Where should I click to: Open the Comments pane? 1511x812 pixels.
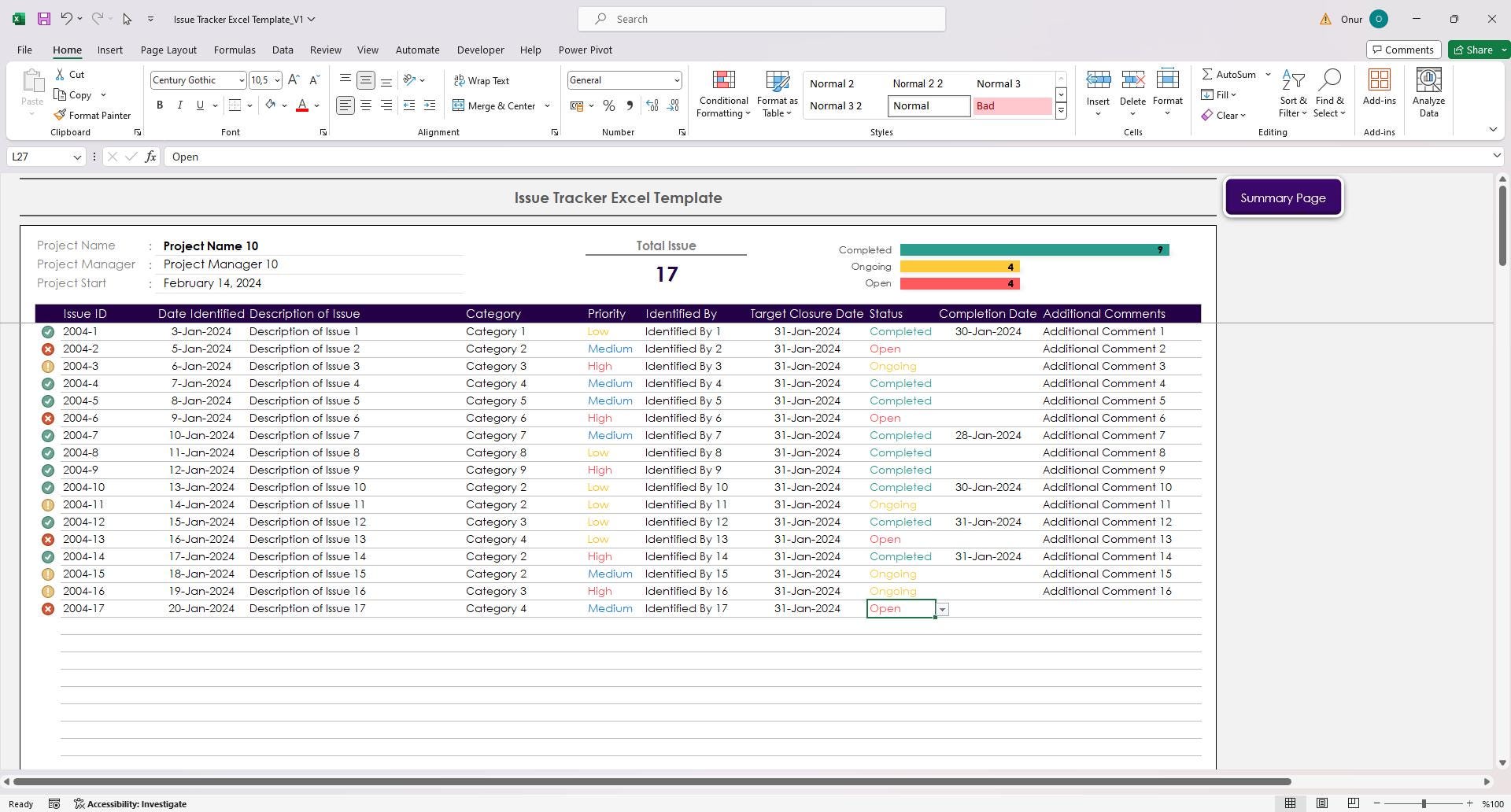[1403, 50]
